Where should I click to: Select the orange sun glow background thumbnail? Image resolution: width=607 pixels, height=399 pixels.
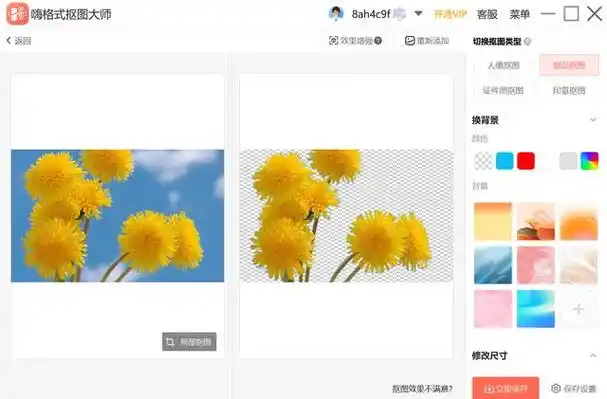click(x=578, y=221)
